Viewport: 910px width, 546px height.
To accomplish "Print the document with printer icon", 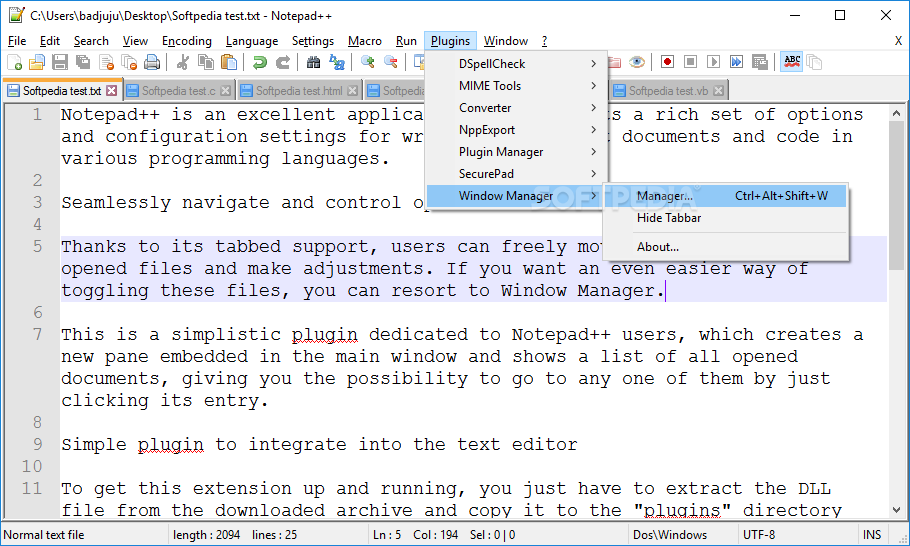I will (152, 62).
